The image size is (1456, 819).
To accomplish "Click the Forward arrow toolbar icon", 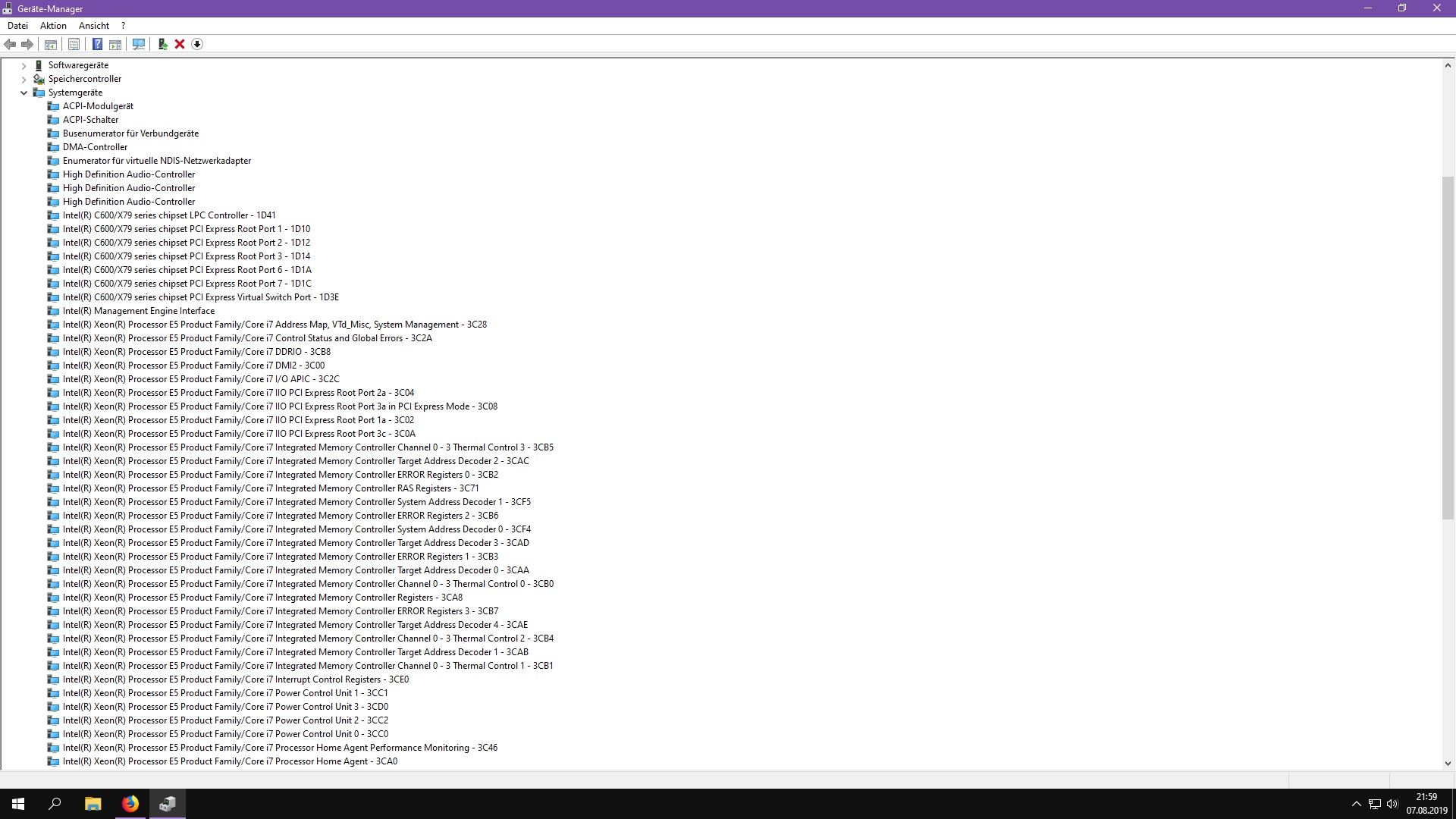I will (27, 44).
